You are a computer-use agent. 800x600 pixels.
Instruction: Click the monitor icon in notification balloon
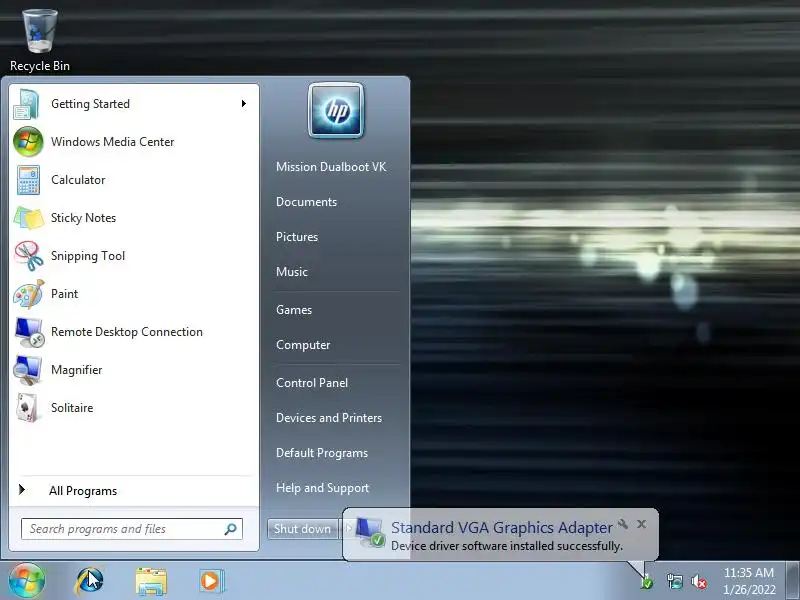(370, 533)
